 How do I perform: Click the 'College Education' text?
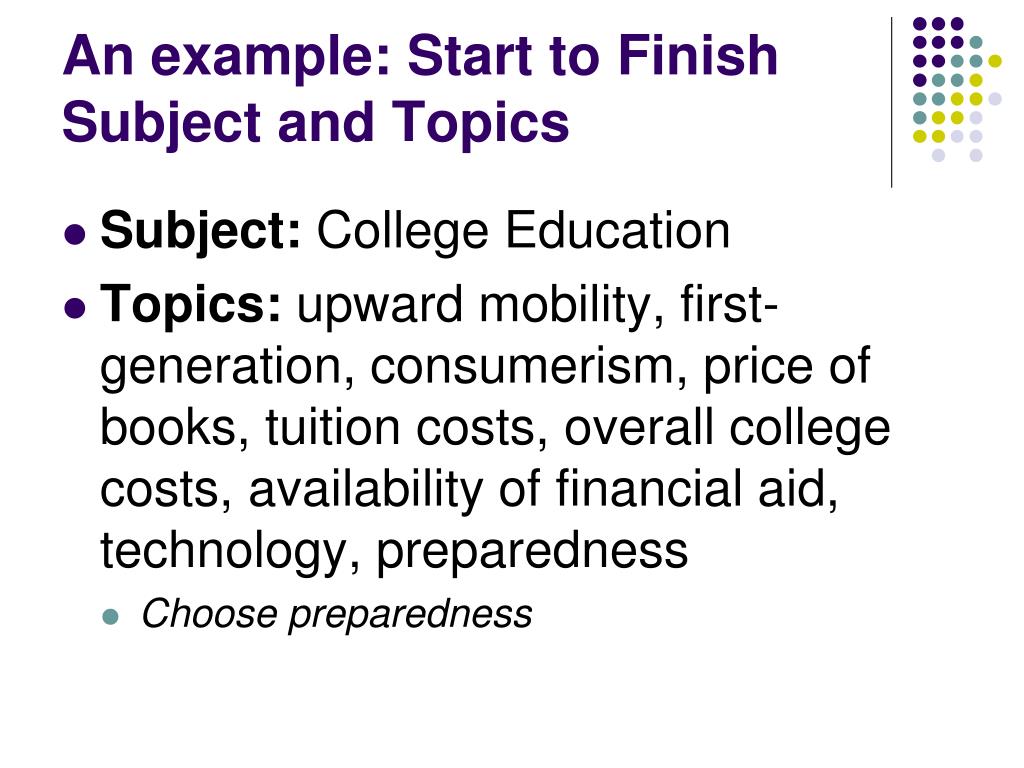click(x=523, y=231)
